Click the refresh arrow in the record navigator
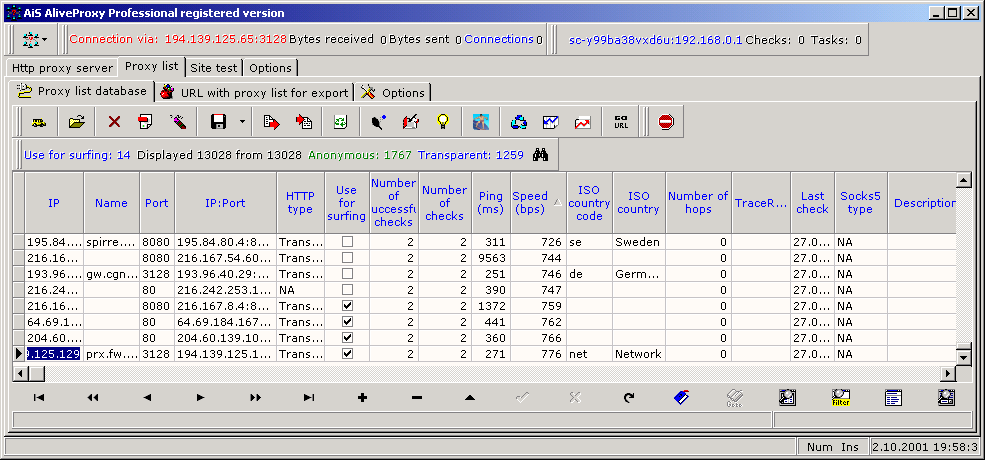 click(x=629, y=397)
